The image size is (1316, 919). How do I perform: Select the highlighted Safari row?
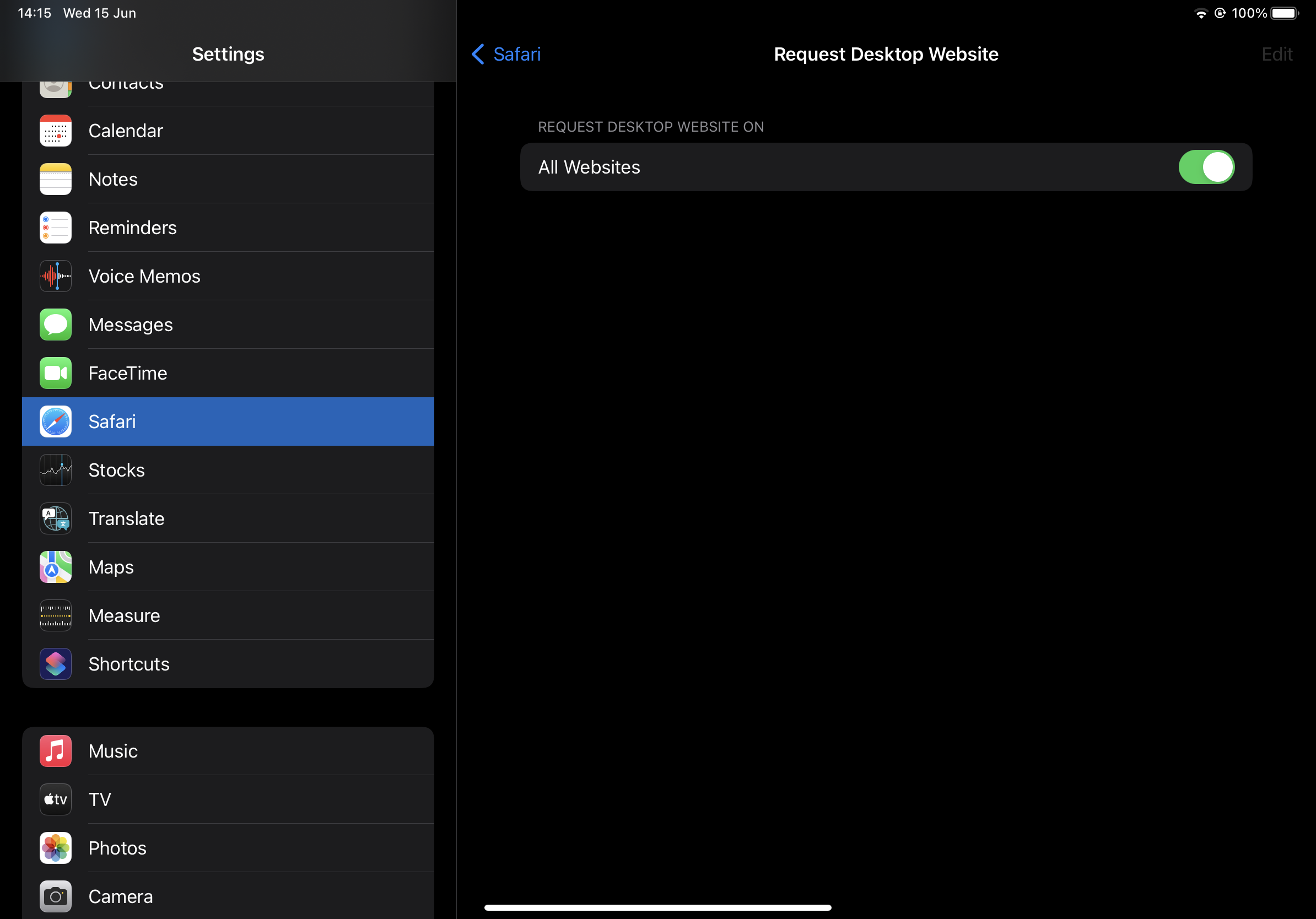[228, 421]
